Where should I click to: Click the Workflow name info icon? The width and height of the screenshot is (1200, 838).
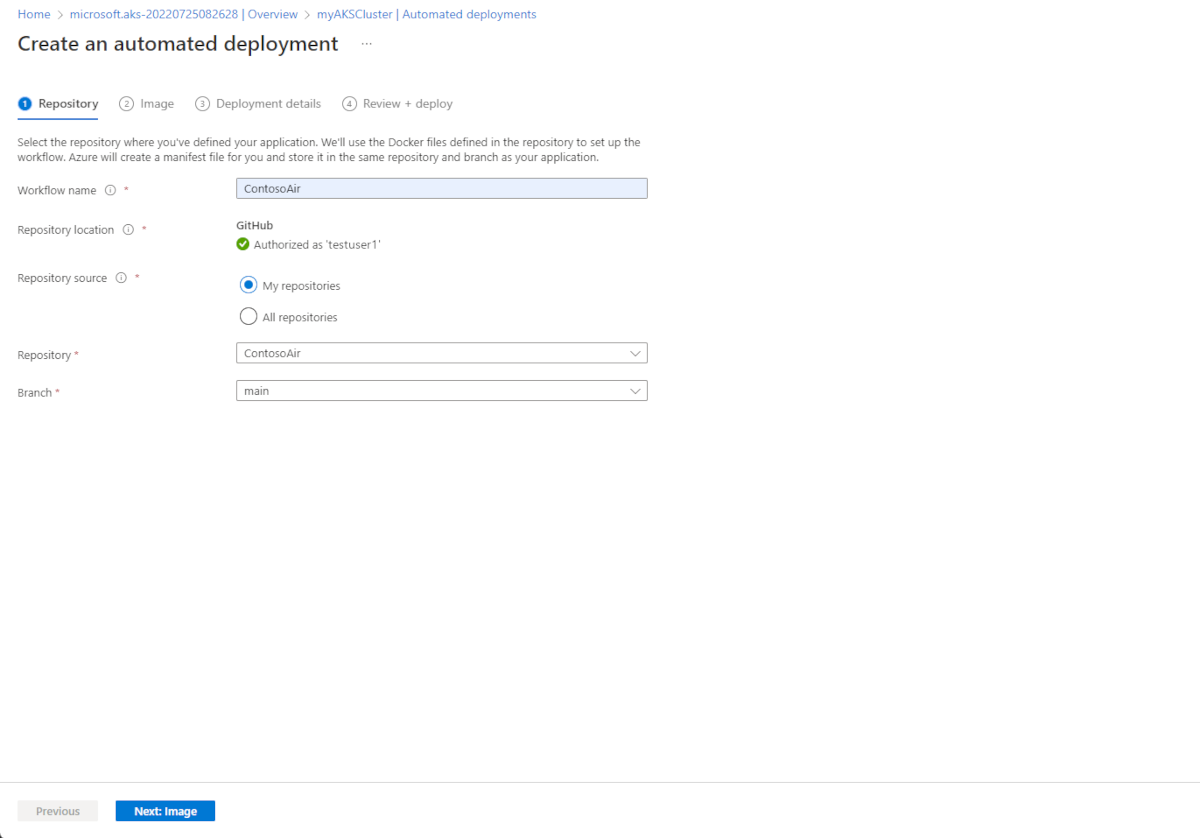(110, 190)
